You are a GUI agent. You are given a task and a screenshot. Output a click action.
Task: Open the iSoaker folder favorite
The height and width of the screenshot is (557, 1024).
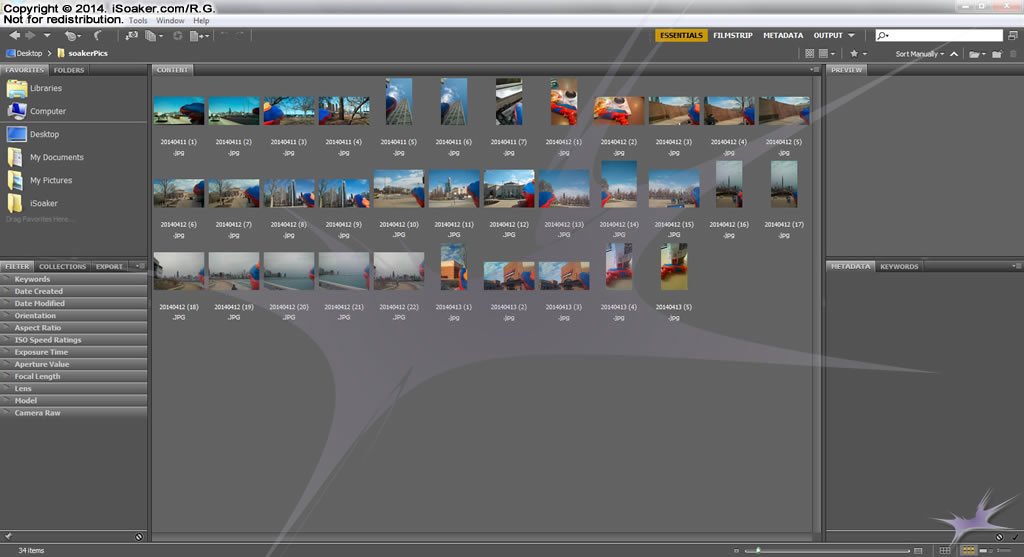point(33,203)
